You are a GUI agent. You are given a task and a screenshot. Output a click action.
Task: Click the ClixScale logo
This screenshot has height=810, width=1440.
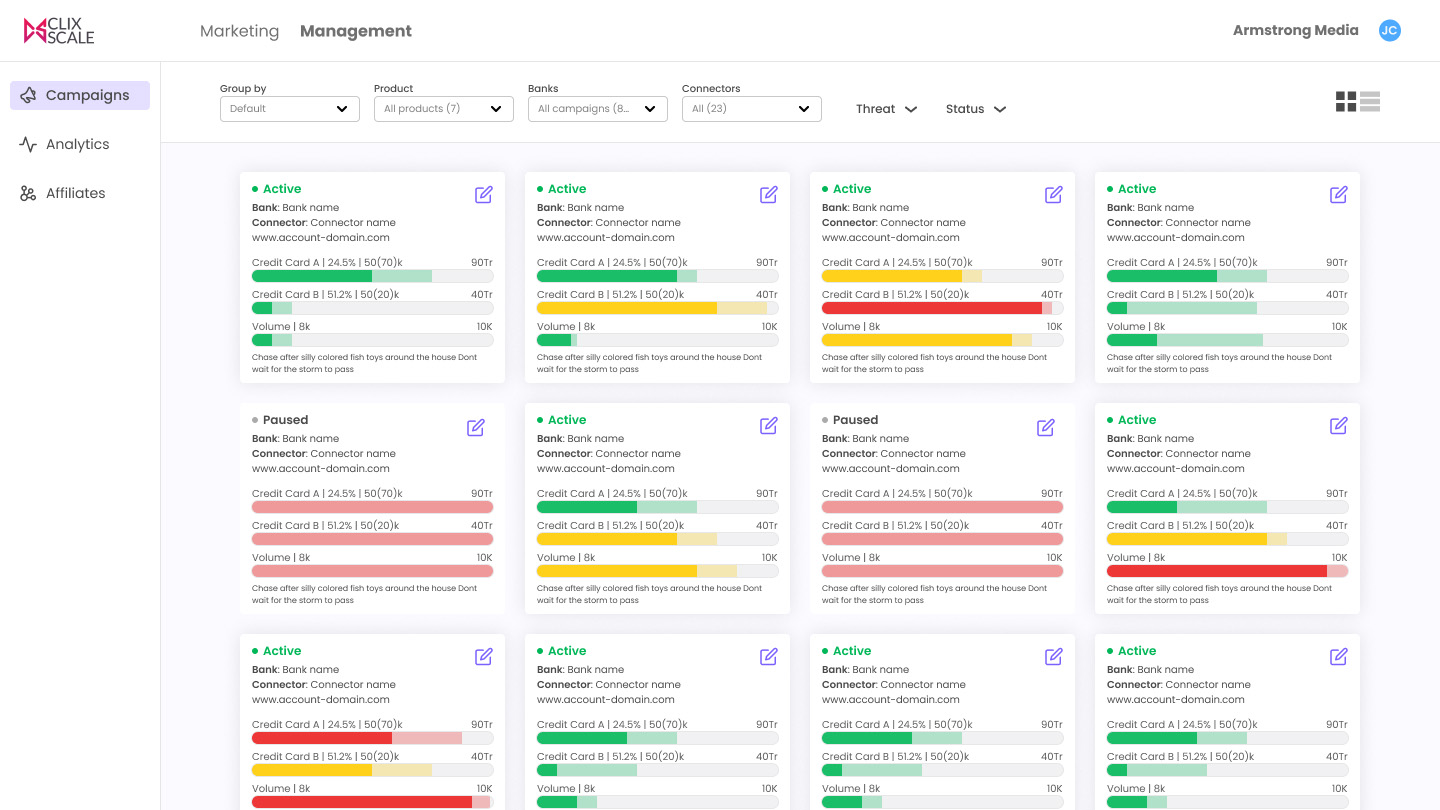point(59,31)
